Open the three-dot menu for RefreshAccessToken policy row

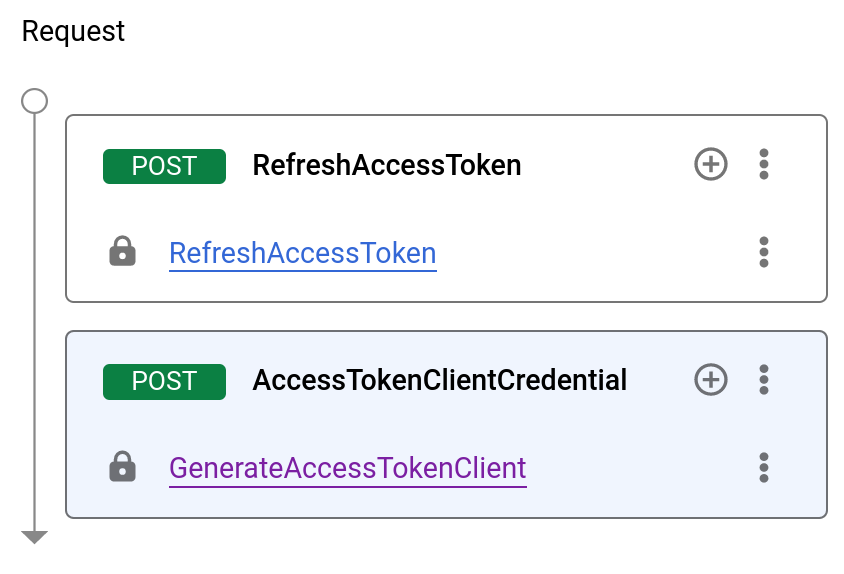click(764, 252)
